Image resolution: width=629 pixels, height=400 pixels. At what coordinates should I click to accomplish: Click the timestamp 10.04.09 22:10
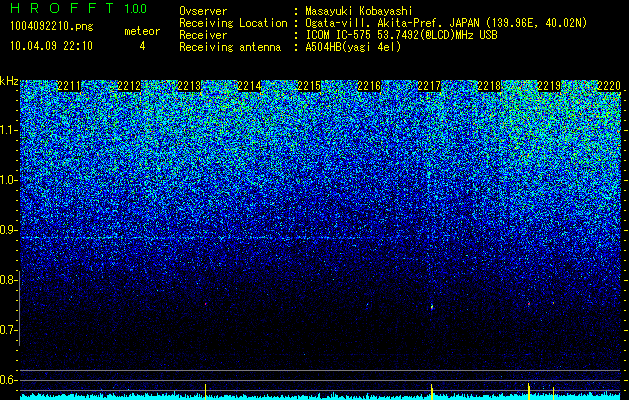tap(51, 46)
